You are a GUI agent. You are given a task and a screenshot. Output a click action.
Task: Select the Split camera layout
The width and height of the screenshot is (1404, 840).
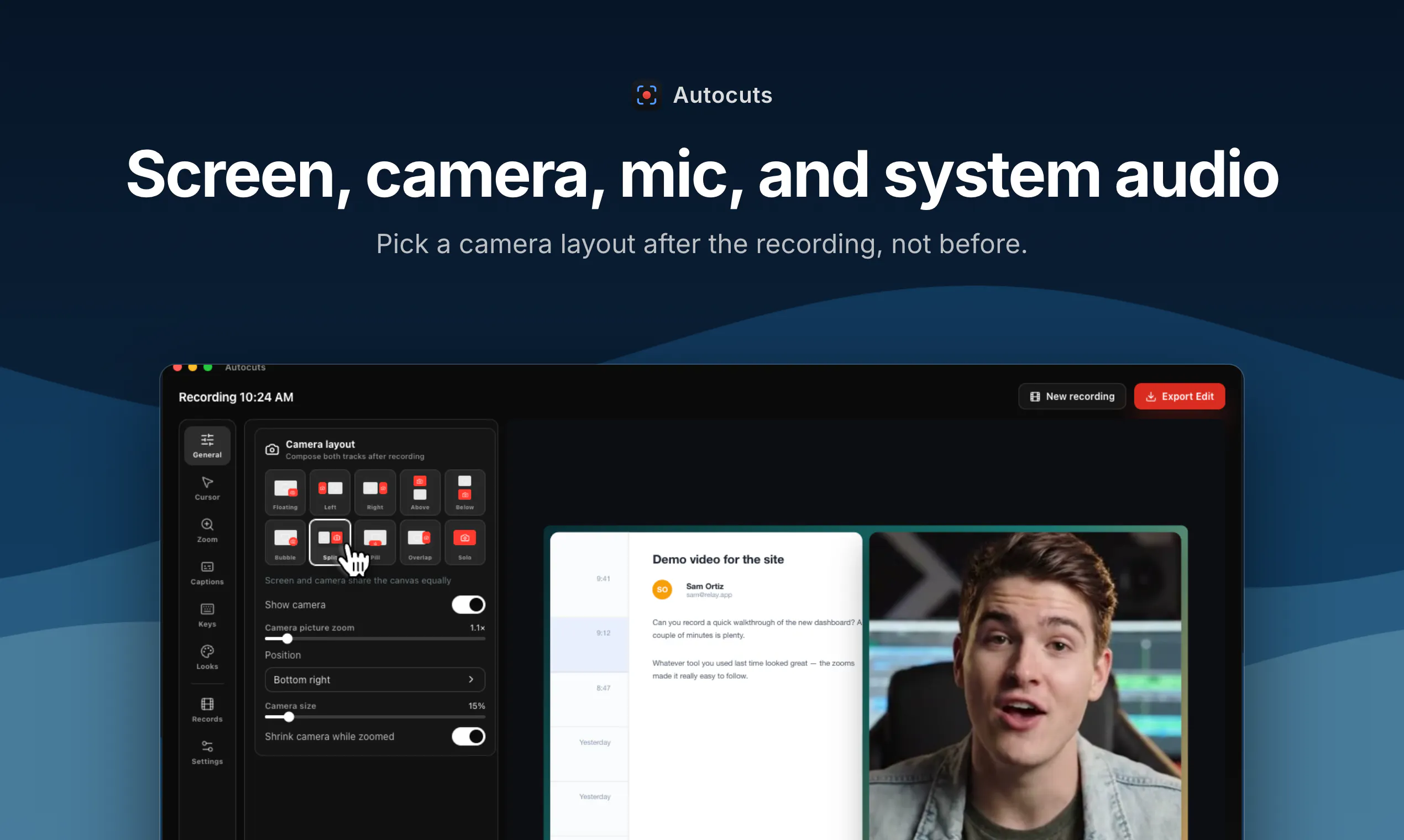point(330,542)
